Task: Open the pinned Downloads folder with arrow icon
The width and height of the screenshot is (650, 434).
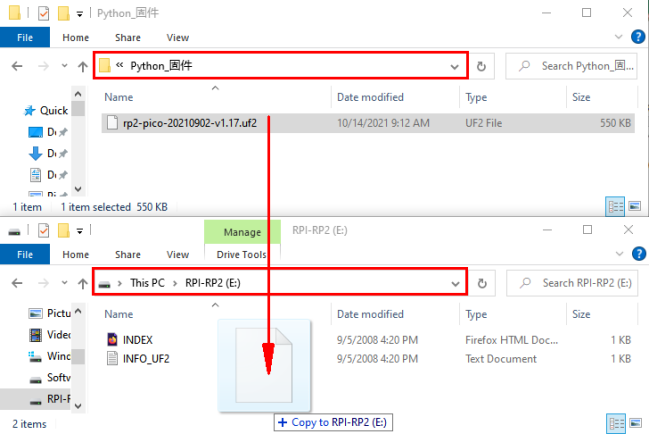Action: pos(47,153)
